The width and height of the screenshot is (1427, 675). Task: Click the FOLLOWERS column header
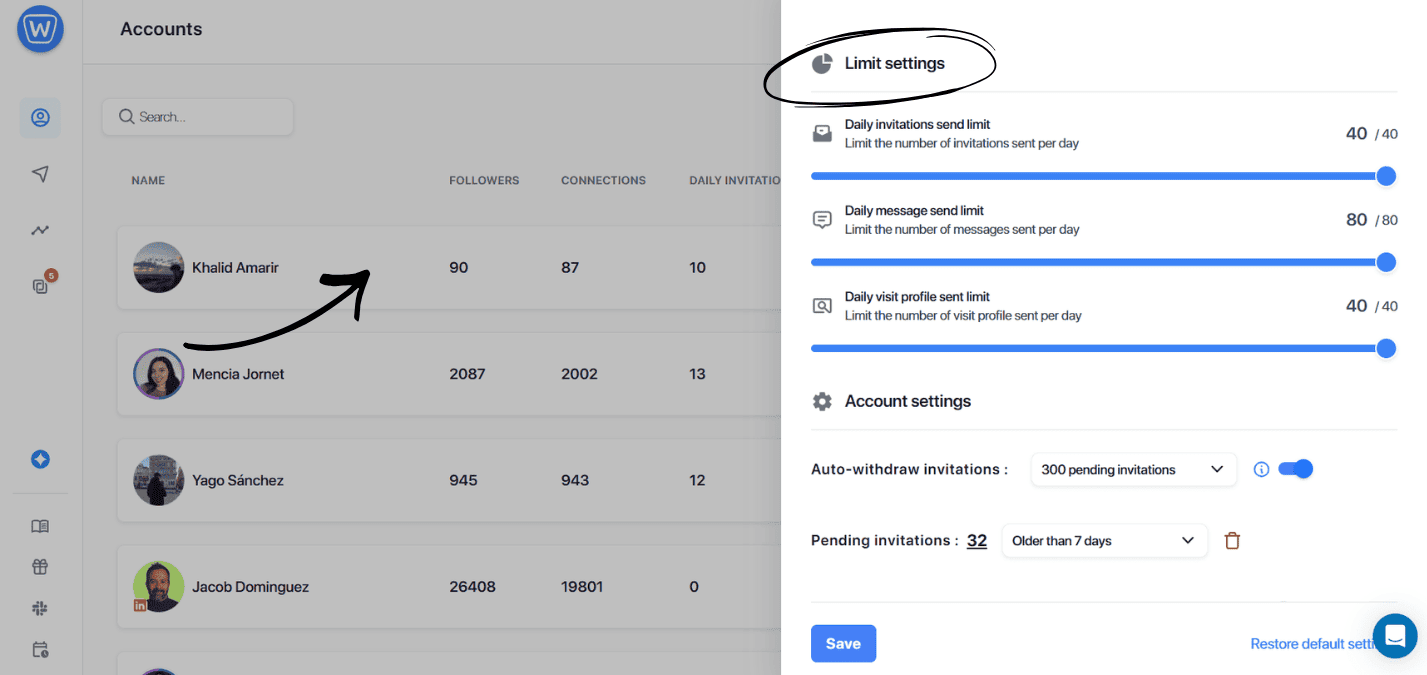(484, 181)
